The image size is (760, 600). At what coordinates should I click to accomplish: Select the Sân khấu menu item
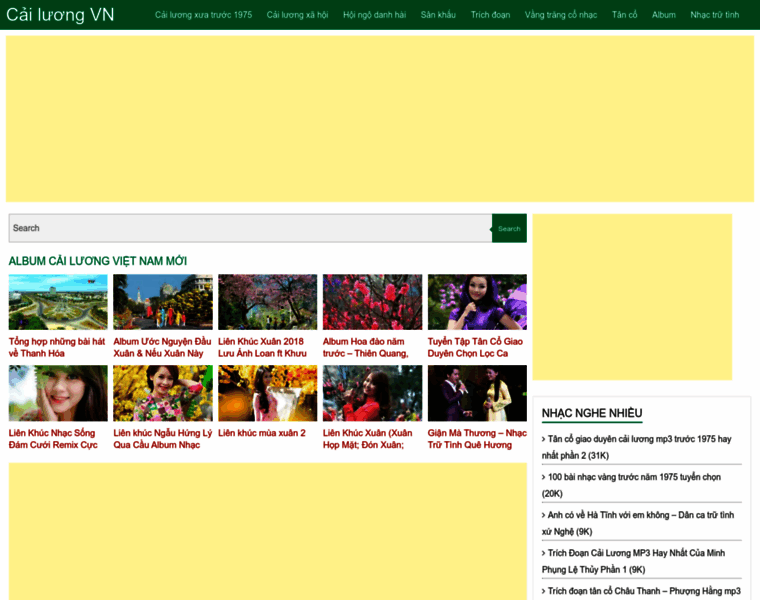pos(438,15)
